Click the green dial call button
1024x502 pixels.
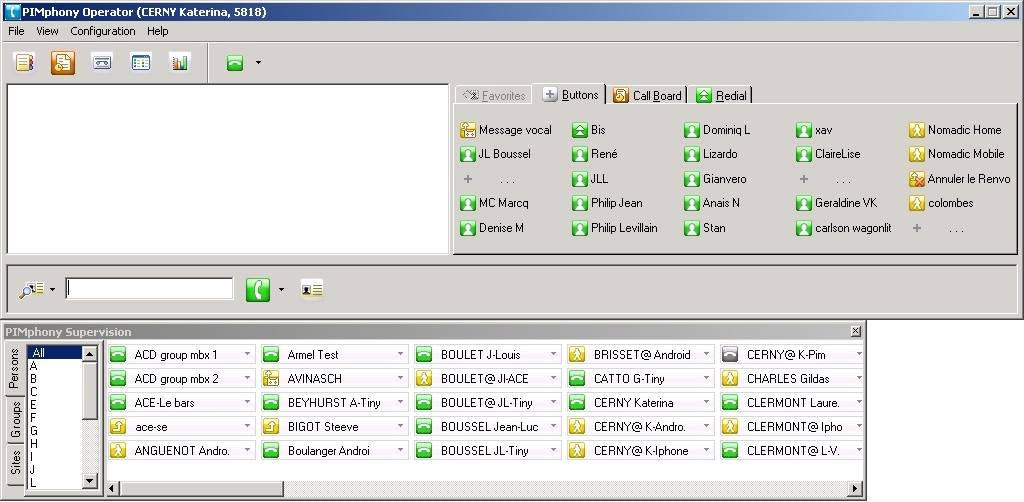(x=258, y=289)
